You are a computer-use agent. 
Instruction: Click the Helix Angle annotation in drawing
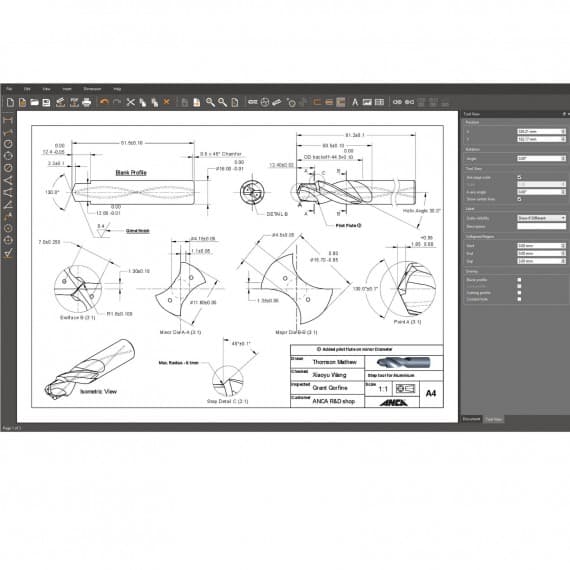[x=422, y=211]
